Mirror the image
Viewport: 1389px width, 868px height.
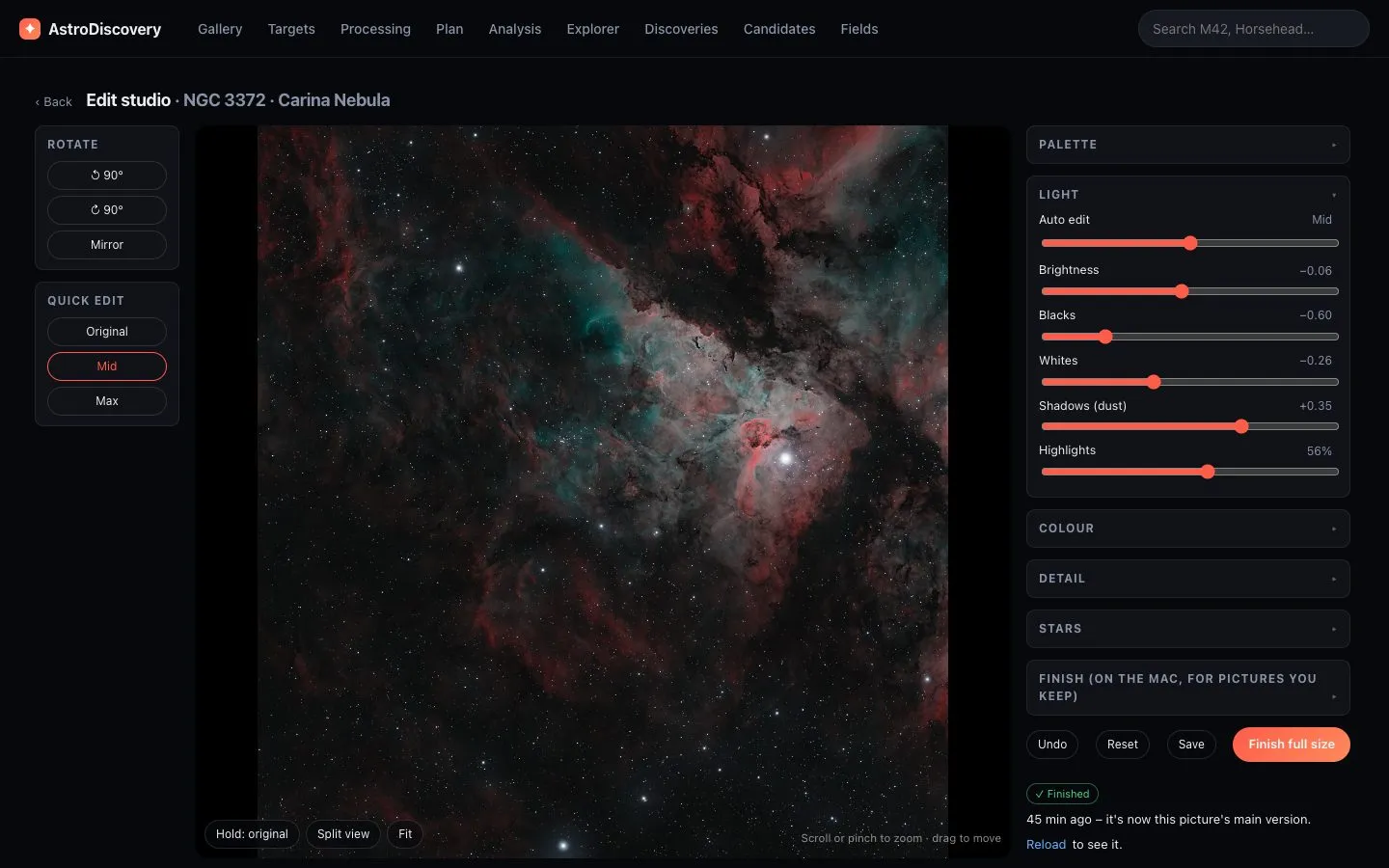pyautogui.click(x=107, y=245)
